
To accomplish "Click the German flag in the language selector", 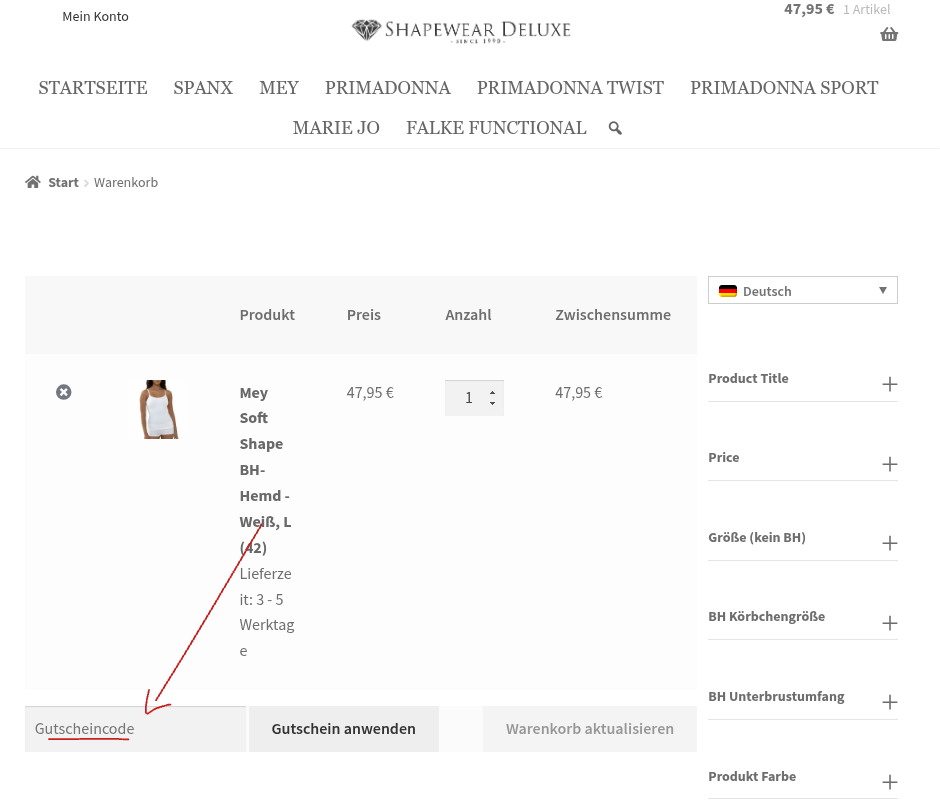I will tap(729, 291).
